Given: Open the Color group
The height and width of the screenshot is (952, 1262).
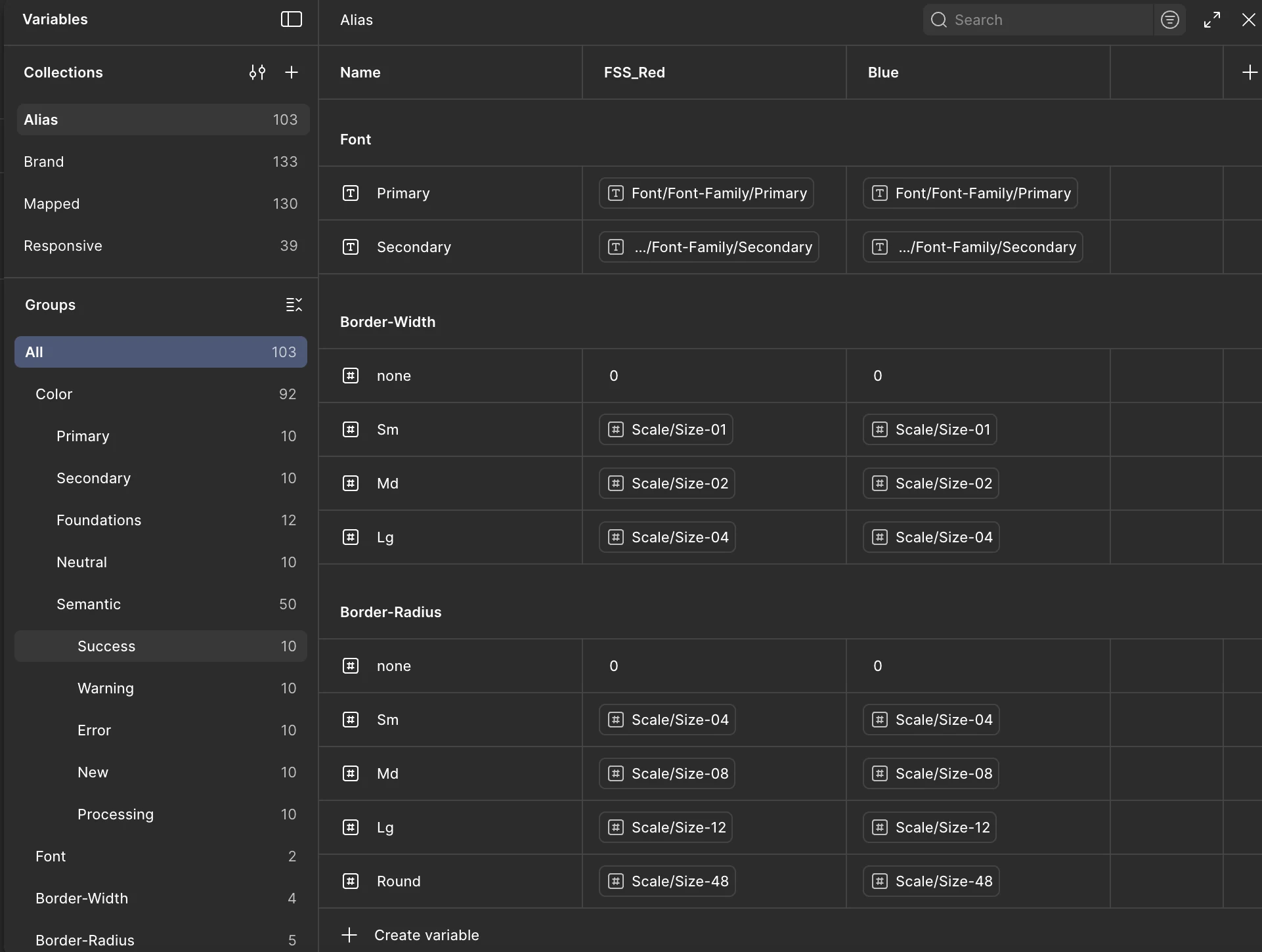Looking at the screenshot, I should tap(161, 394).
